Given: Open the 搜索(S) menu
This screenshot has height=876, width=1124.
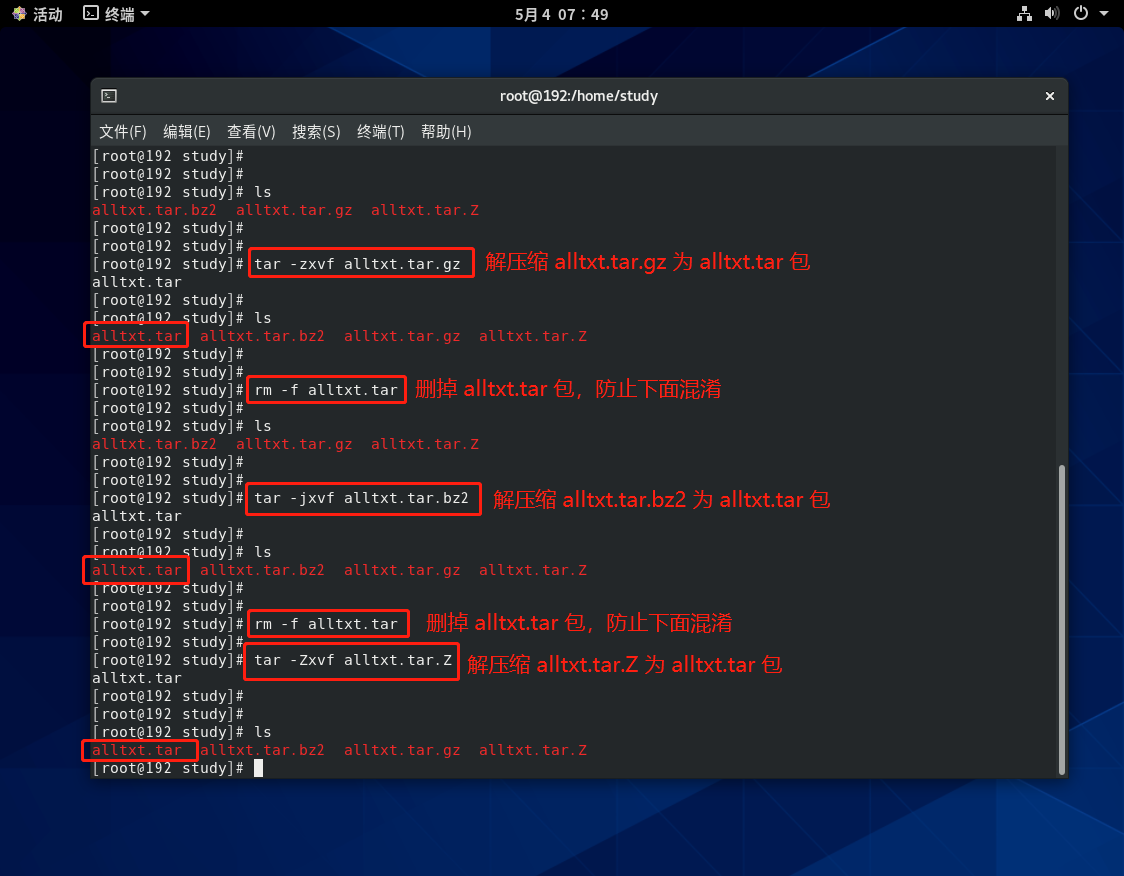Looking at the screenshot, I should tap(316, 132).
